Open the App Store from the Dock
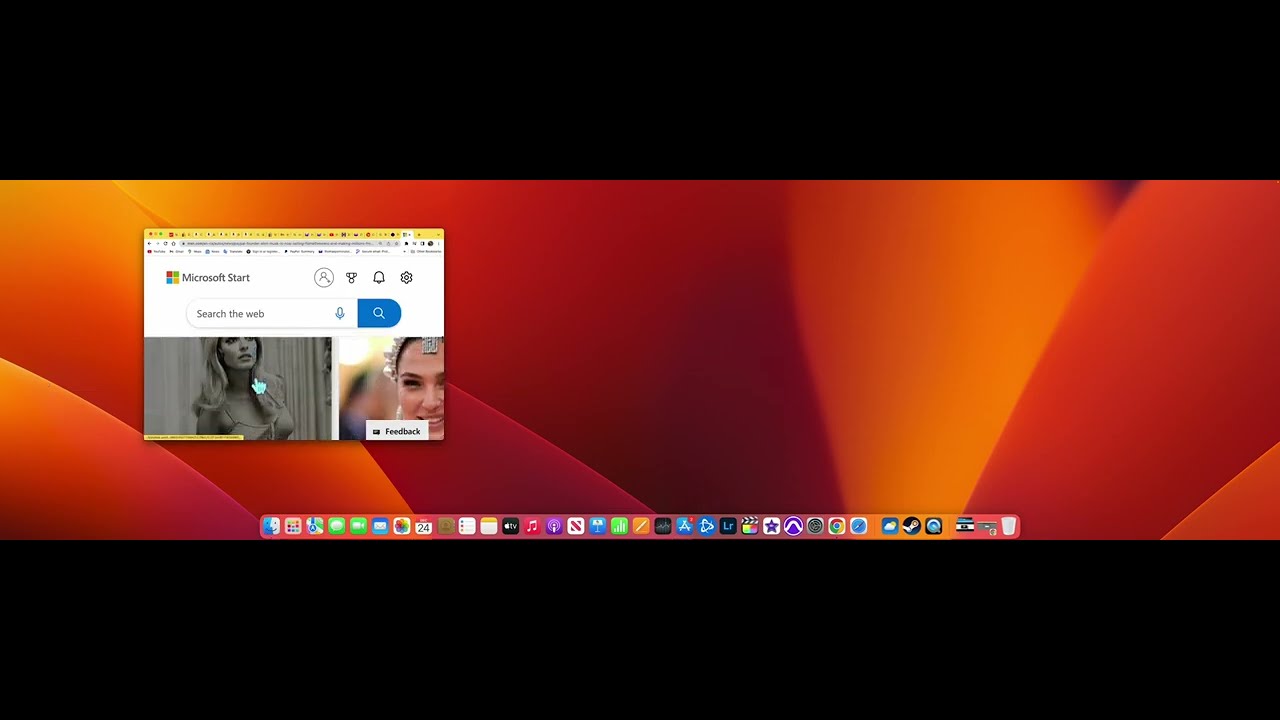This screenshot has height=720, width=1280. [685, 526]
